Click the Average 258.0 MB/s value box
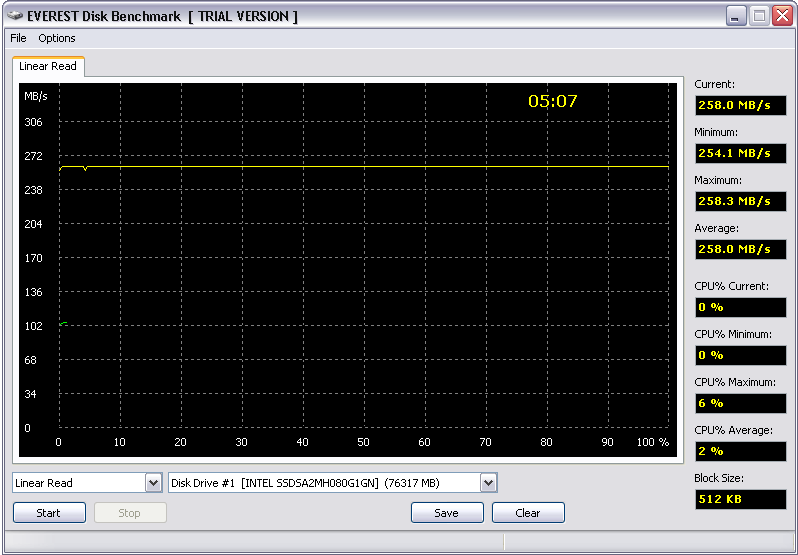This screenshot has height=555, width=798. click(x=740, y=249)
